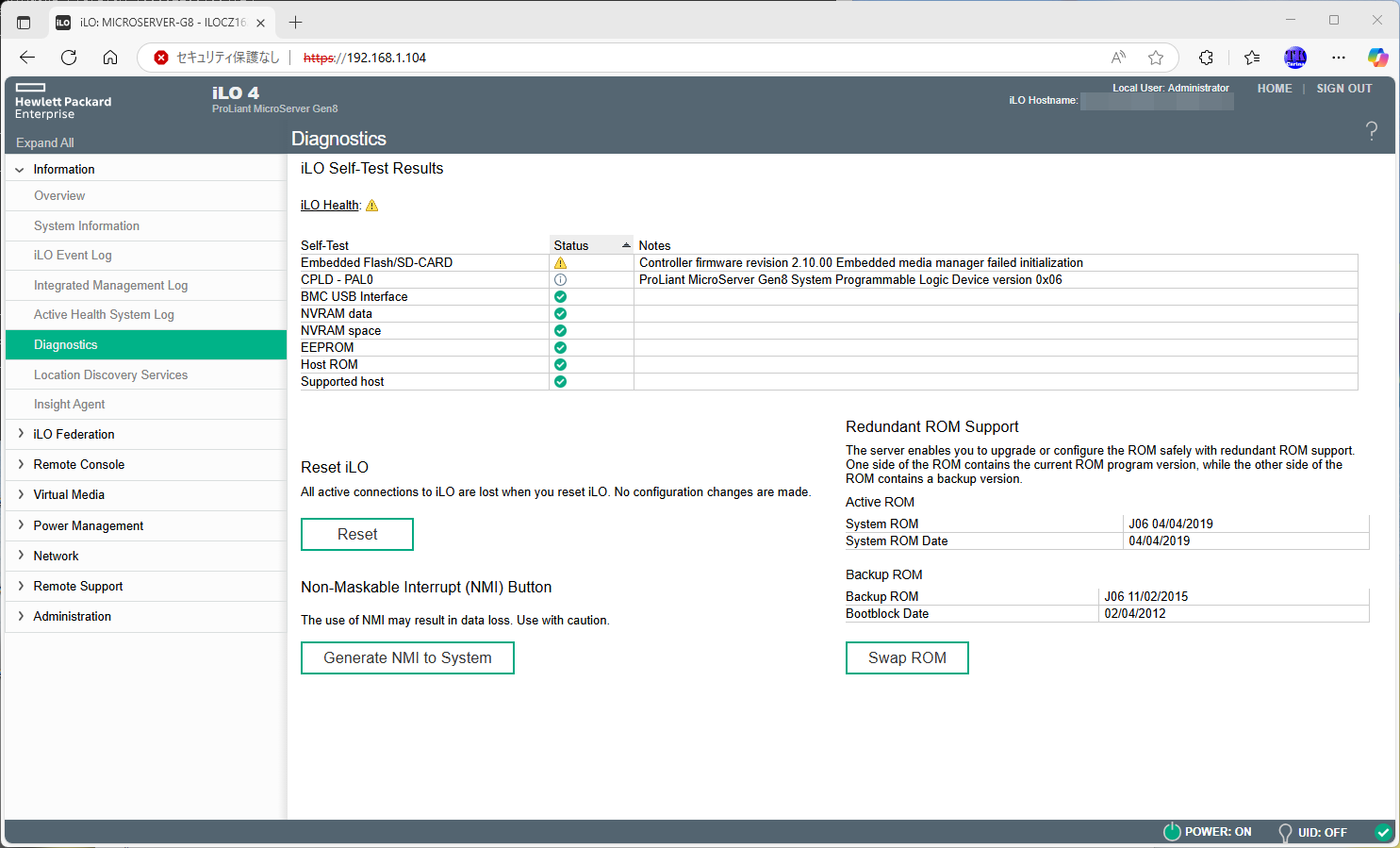Click the browser refresh icon
This screenshot has width=1400, height=848.
[69, 58]
